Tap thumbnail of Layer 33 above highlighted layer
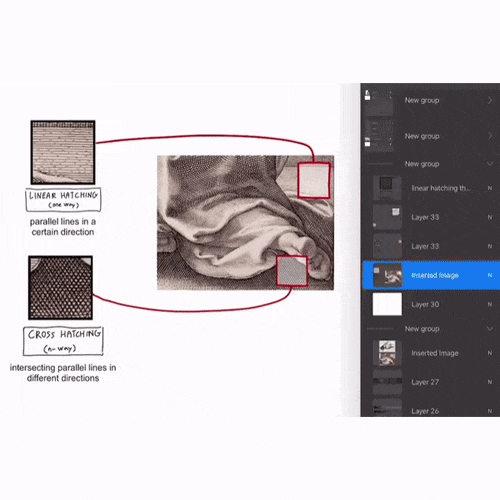Image resolution: width=500 pixels, height=500 pixels. [387, 246]
